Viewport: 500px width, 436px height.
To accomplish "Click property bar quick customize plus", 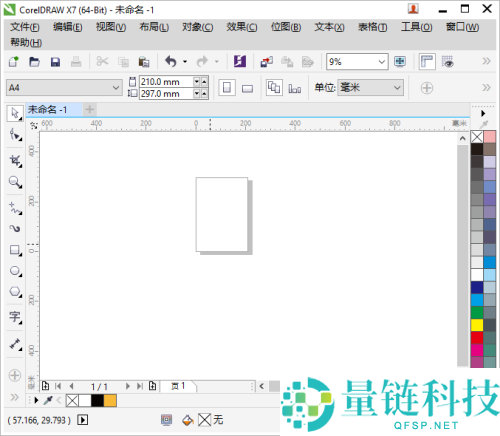I will click(427, 88).
